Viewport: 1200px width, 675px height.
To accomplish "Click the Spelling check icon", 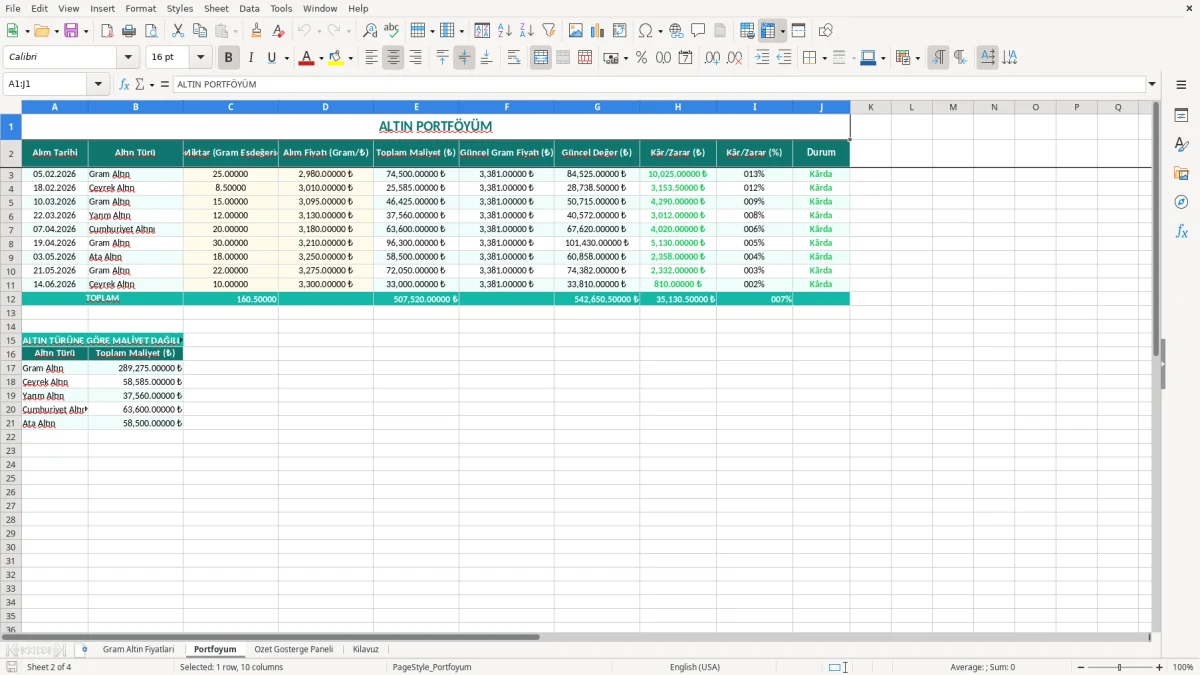I will pyautogui.click(x=392, y=31).
